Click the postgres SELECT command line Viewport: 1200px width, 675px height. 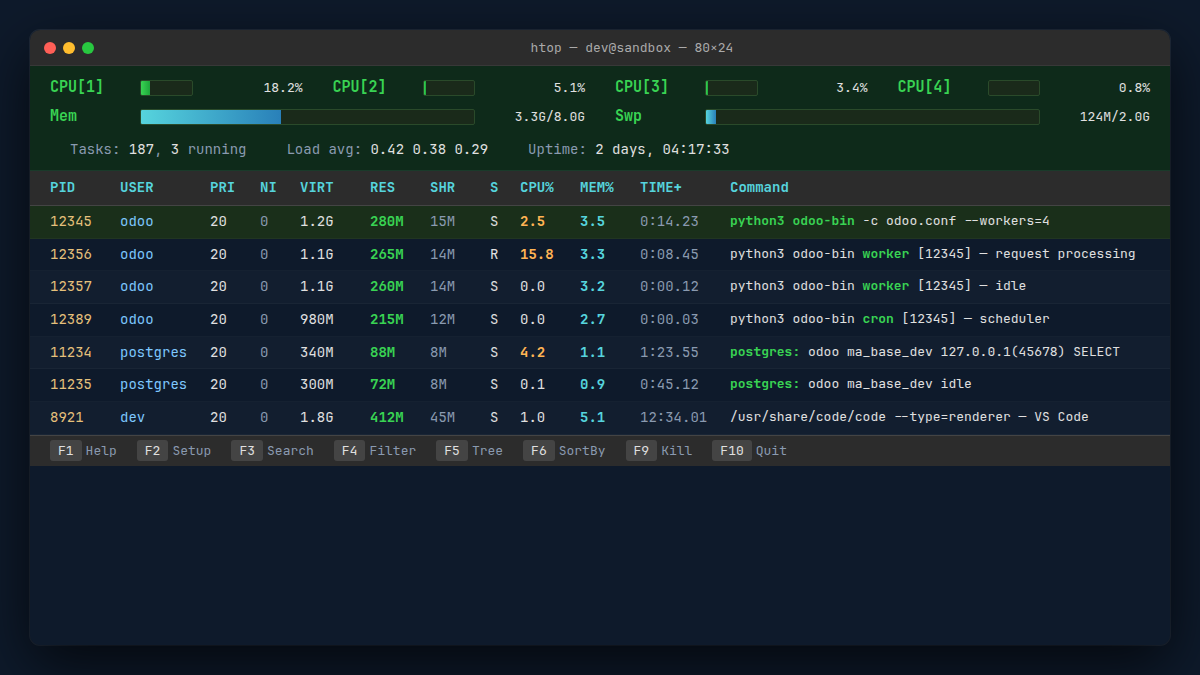[x=925, y=352]
